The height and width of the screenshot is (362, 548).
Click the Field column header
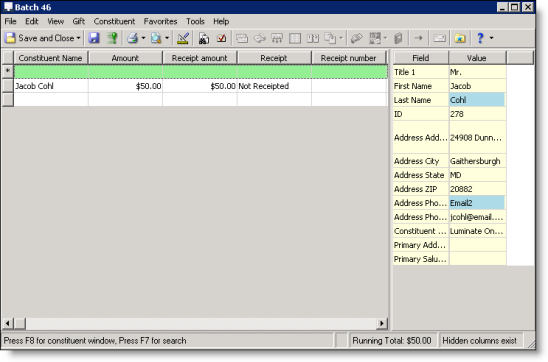(421, 58)
